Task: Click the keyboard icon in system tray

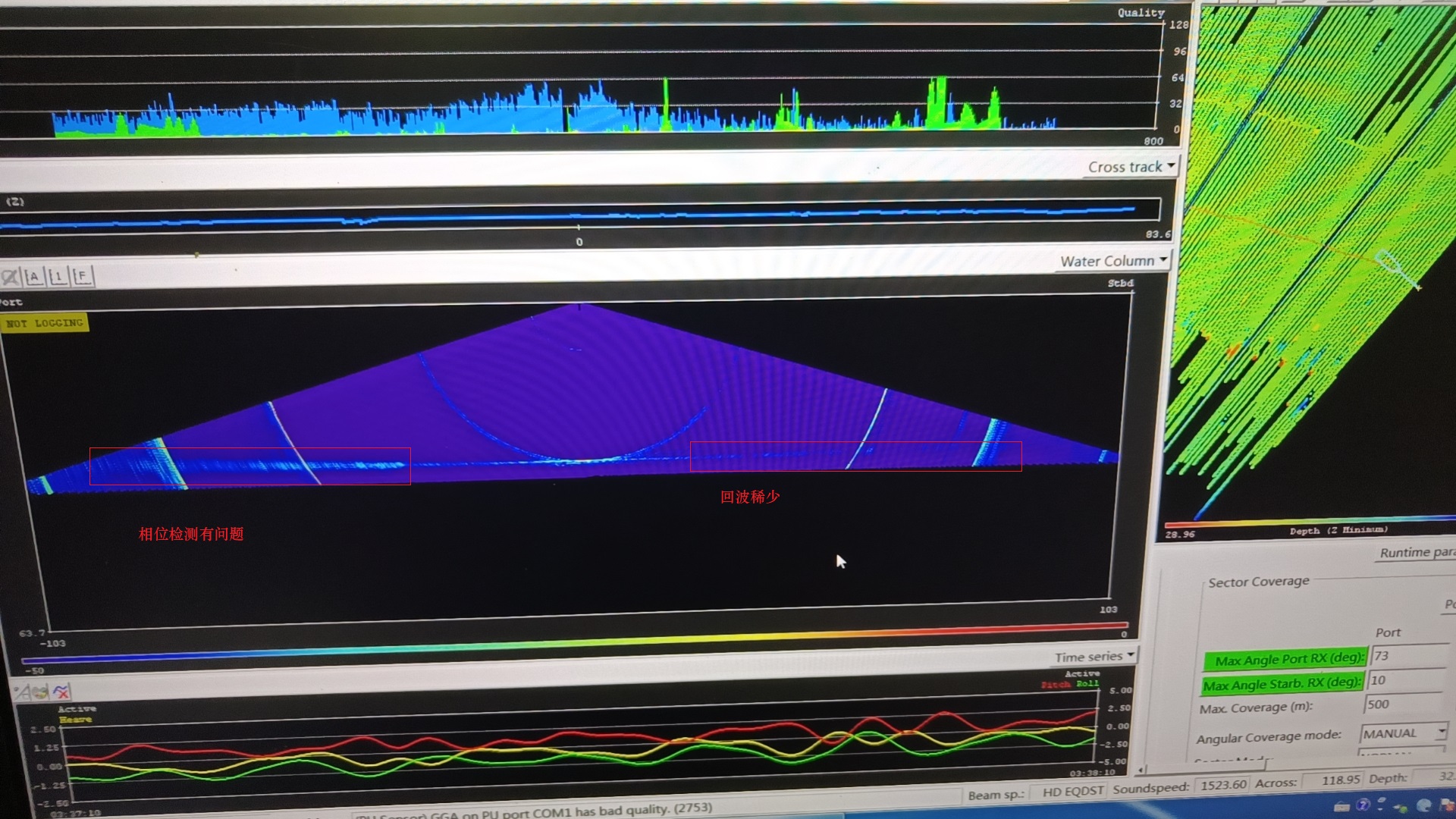Action: tap(1341, 807)
